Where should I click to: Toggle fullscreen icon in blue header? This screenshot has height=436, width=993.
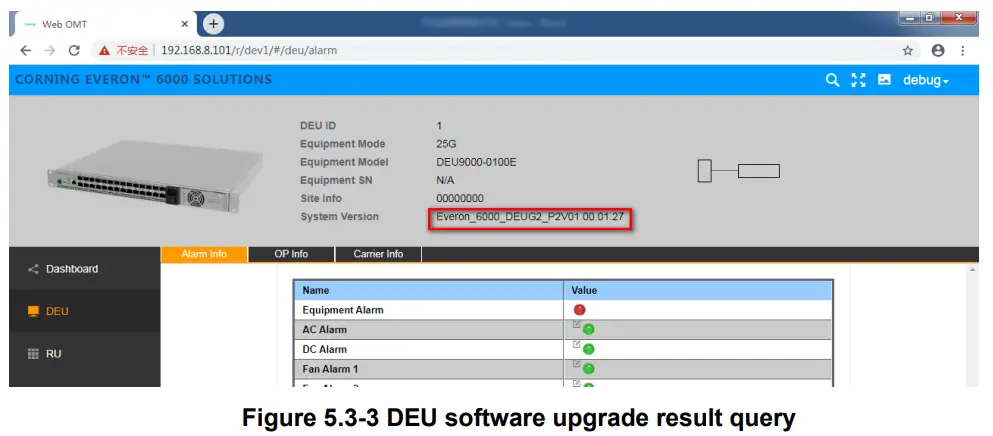(x=858, y=80)
